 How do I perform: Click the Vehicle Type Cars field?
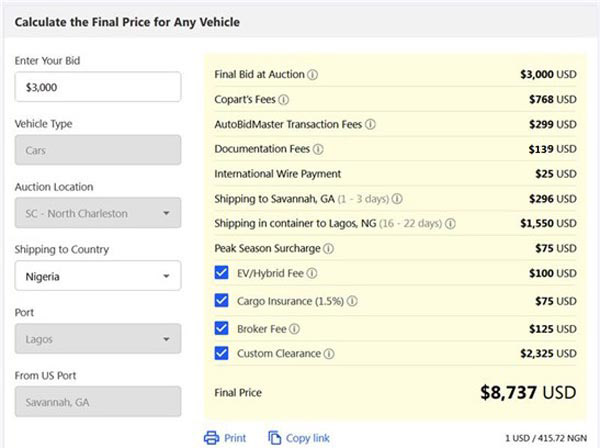98,150
